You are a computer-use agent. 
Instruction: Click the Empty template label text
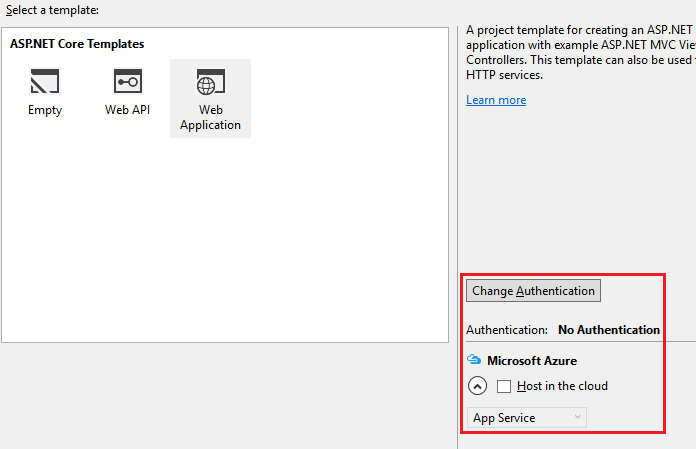pyautogui.click(x=45, y=110)
